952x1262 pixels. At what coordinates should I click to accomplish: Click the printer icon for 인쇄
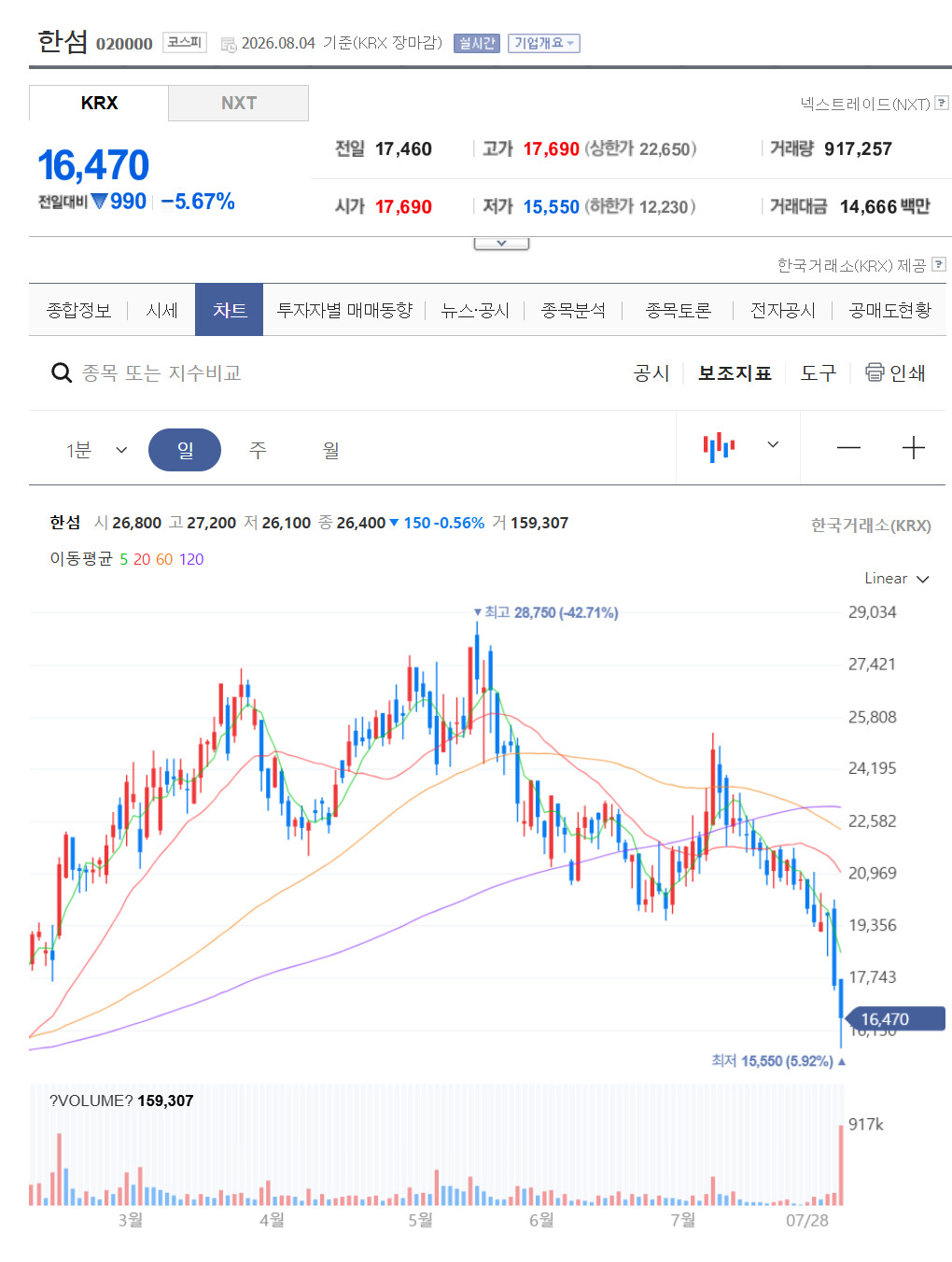(875, 372)
